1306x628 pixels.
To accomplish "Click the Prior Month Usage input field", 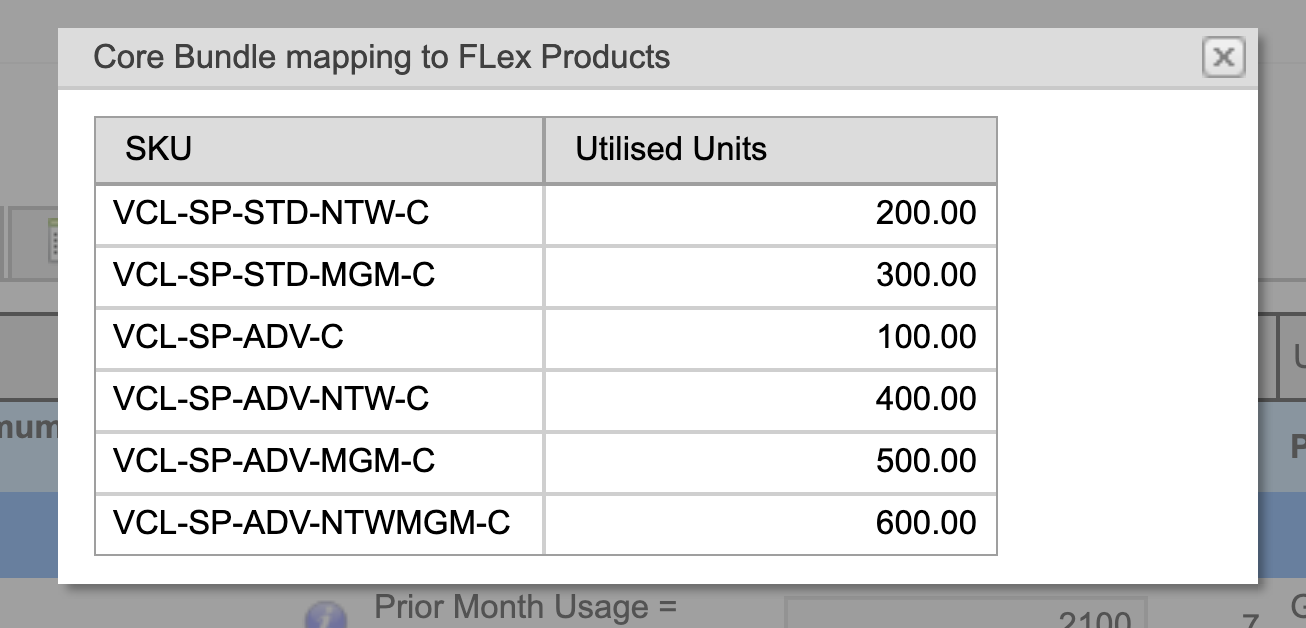I will pyautogui.click(x=965, y=616).
